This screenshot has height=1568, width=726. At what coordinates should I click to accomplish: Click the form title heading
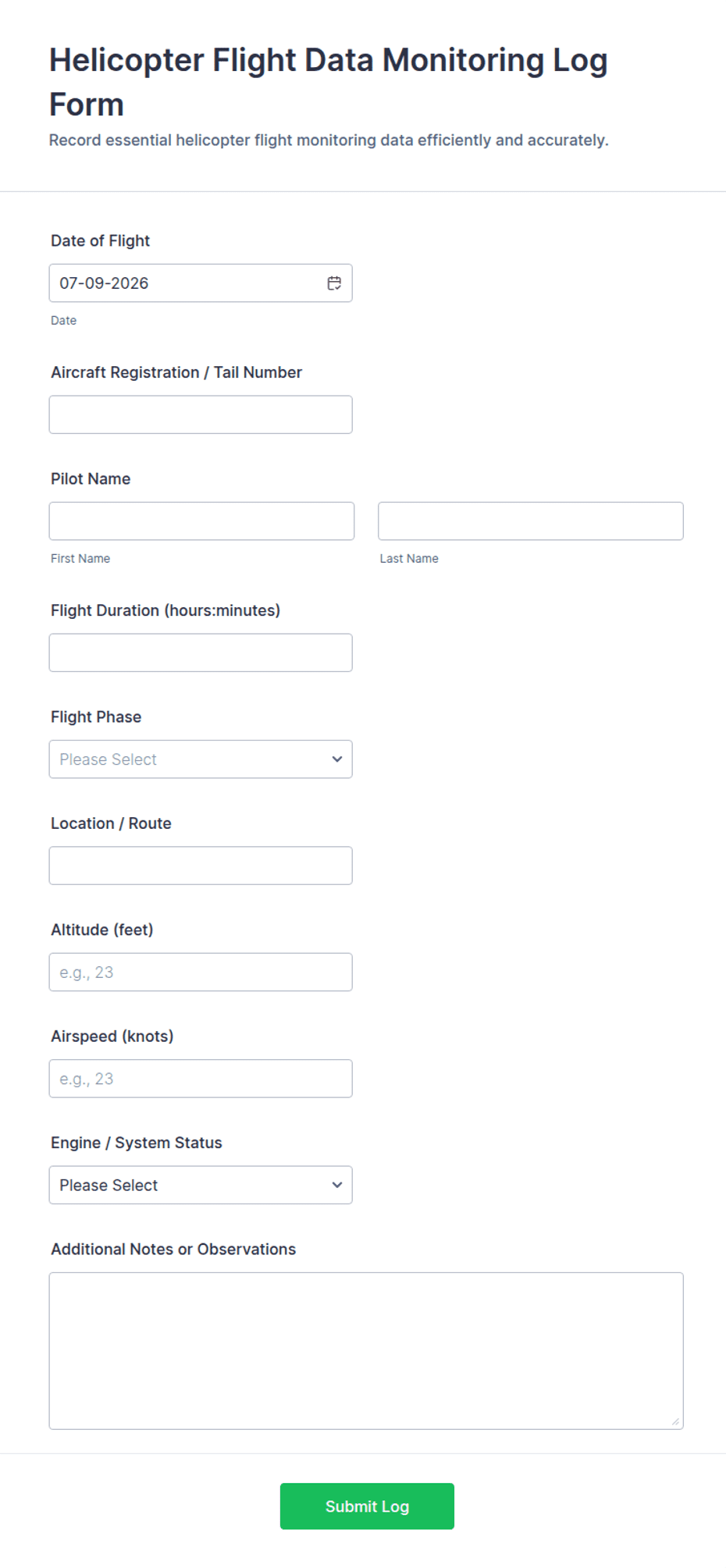(329, 82)
